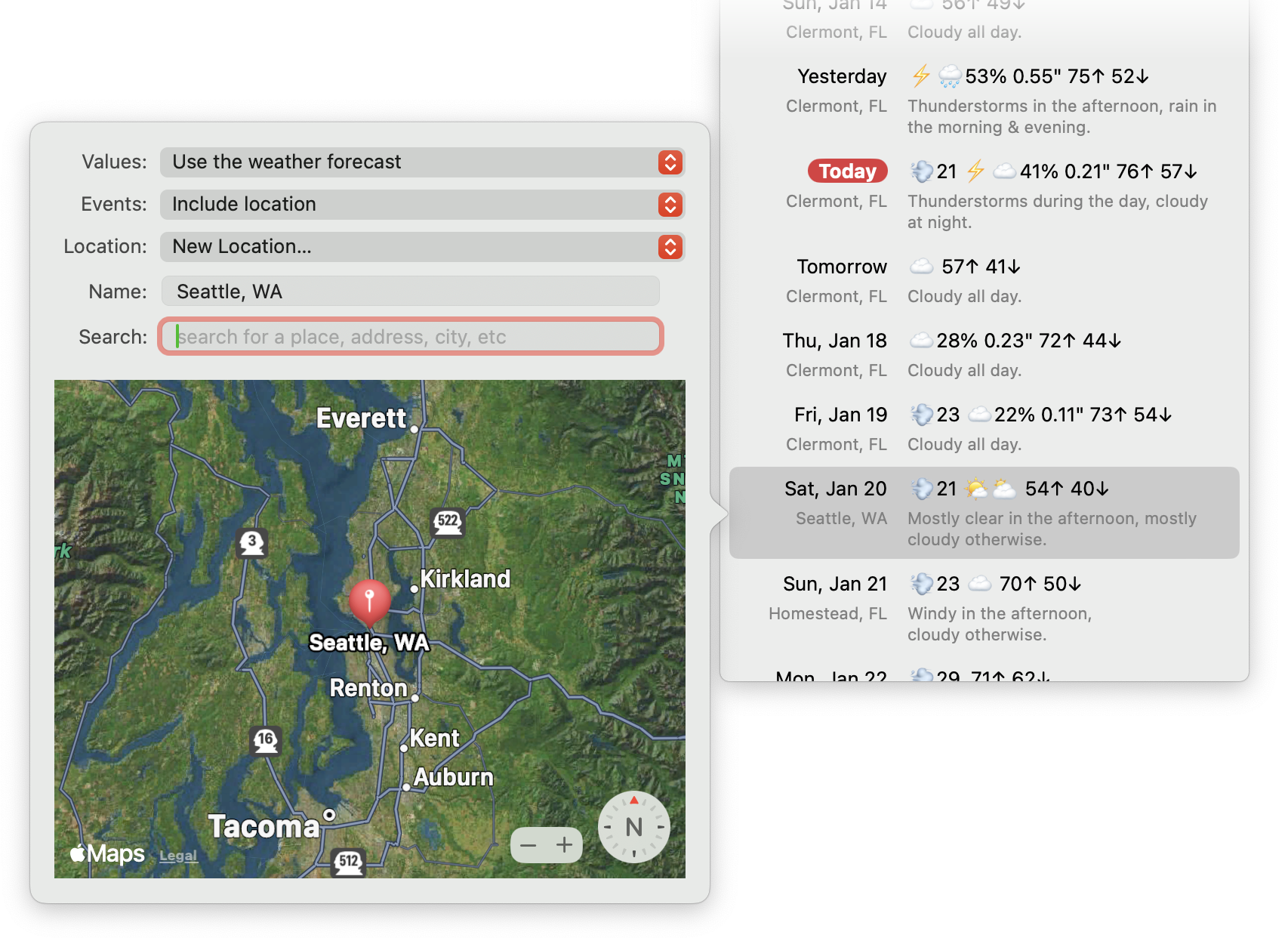
Task: Select the Tomorrow forecast row
Action: tap(984, 281)
